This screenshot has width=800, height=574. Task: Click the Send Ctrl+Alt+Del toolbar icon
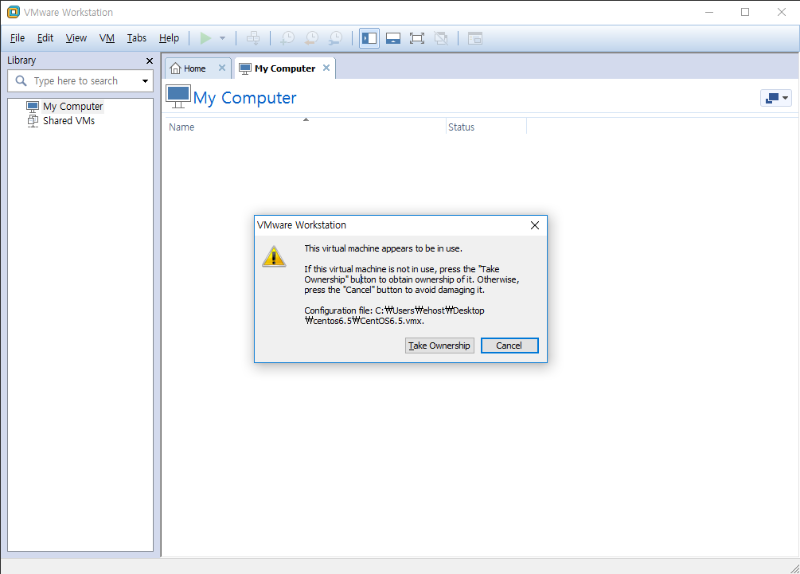pyautogui.click(x=253, y=38)
